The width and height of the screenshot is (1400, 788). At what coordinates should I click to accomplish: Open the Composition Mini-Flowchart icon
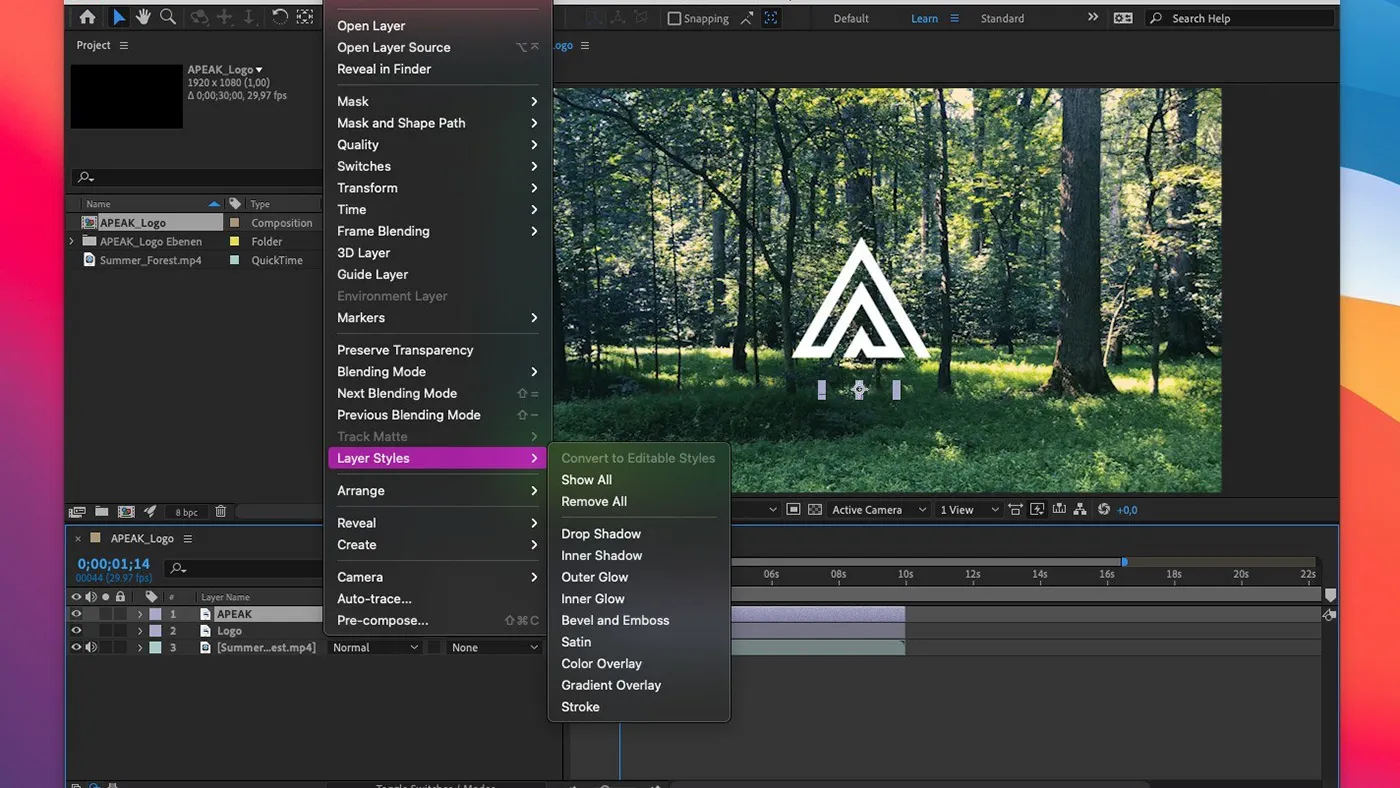(x=1079, y=509)
